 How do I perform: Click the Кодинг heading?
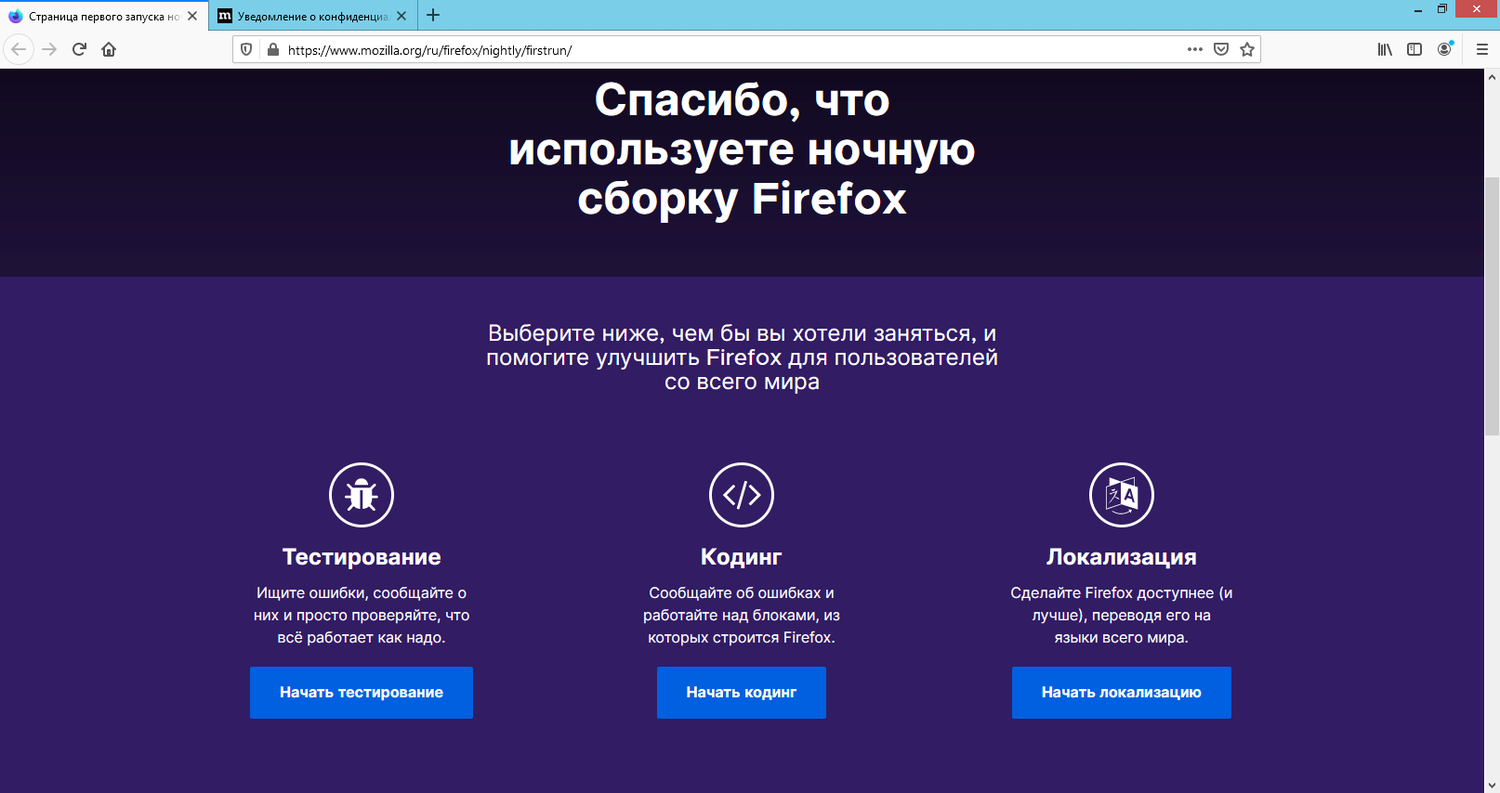click(741, 557)
